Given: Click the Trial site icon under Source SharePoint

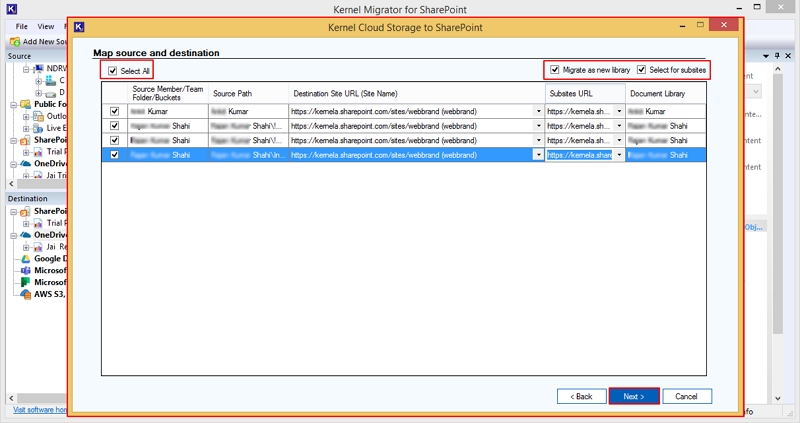Looking at the screenshot, I should coord(38,152).
